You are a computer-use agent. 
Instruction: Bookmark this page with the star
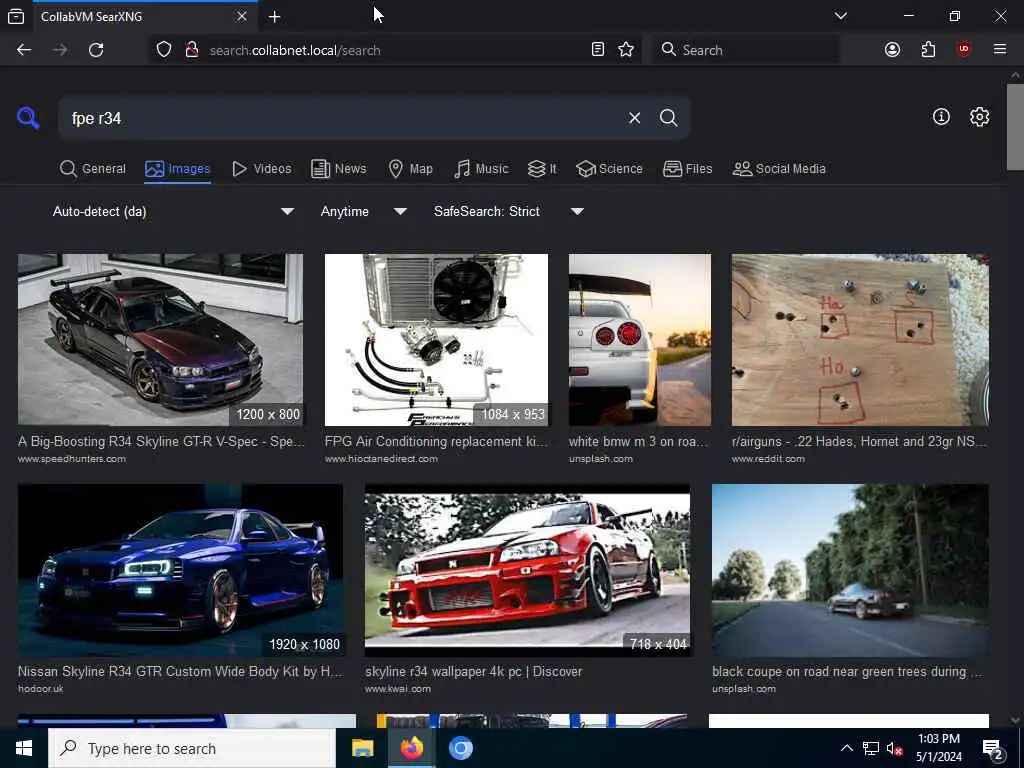(626, 50)
